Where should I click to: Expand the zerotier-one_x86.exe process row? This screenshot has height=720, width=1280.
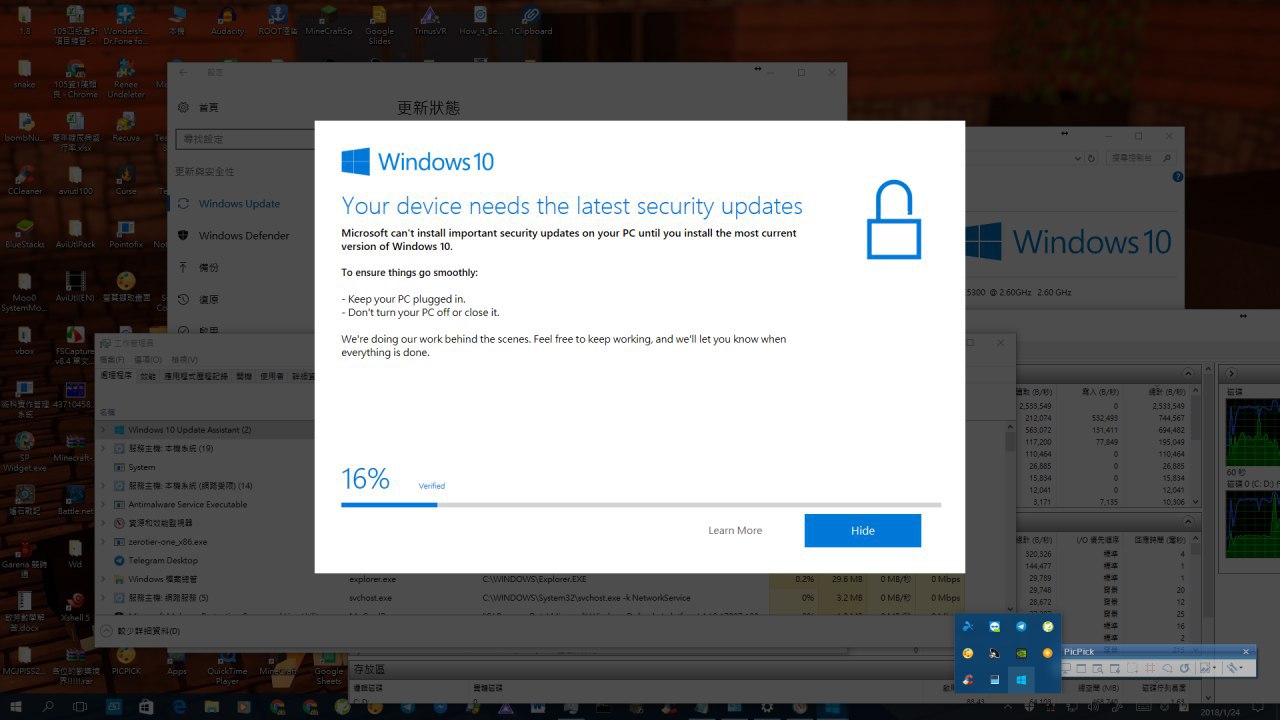(x=102, y=542)
